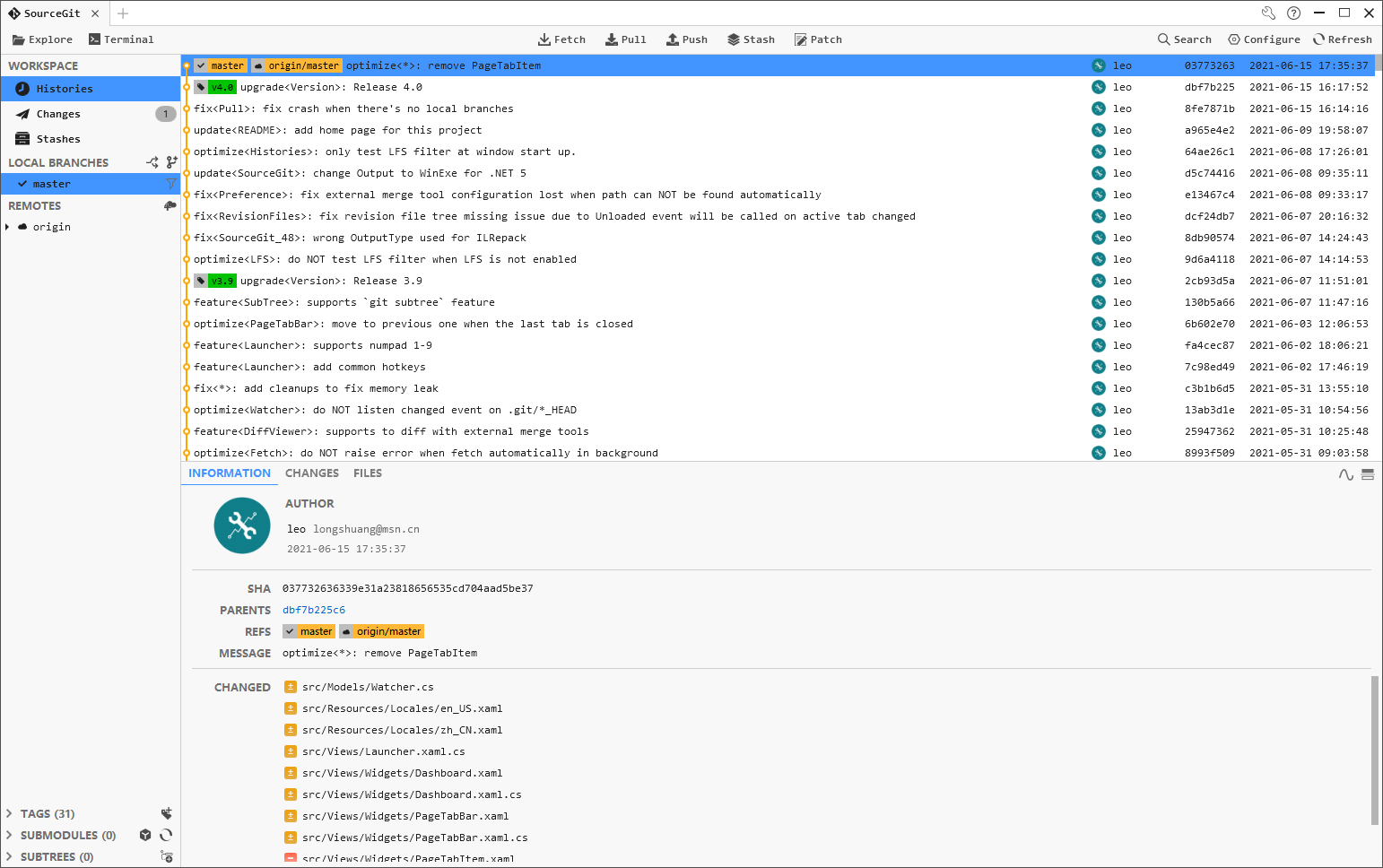
Task: Select commit 'feature<SubTree>: supports git subtree feature'
Action: coord(778,302)
